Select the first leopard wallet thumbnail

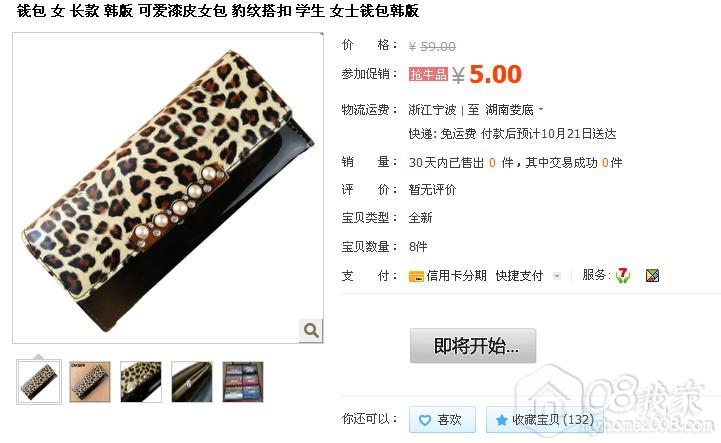[x=39, y=382]
